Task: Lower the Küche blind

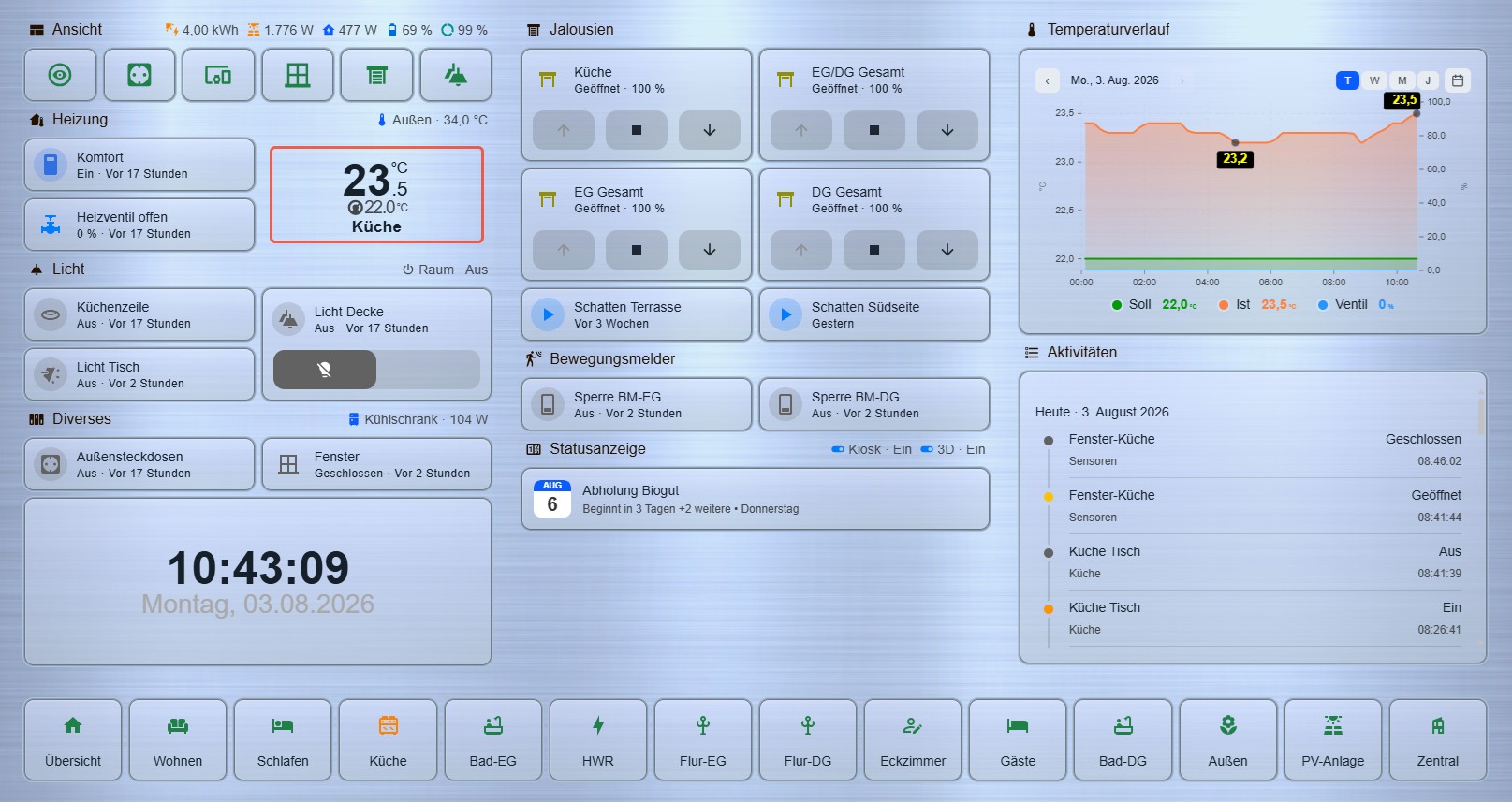Action: click(x=710, y=130)
